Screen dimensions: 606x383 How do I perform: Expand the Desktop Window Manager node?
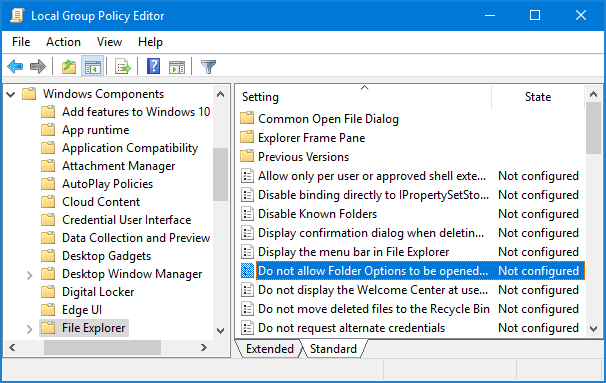click(x=30, y=275)
